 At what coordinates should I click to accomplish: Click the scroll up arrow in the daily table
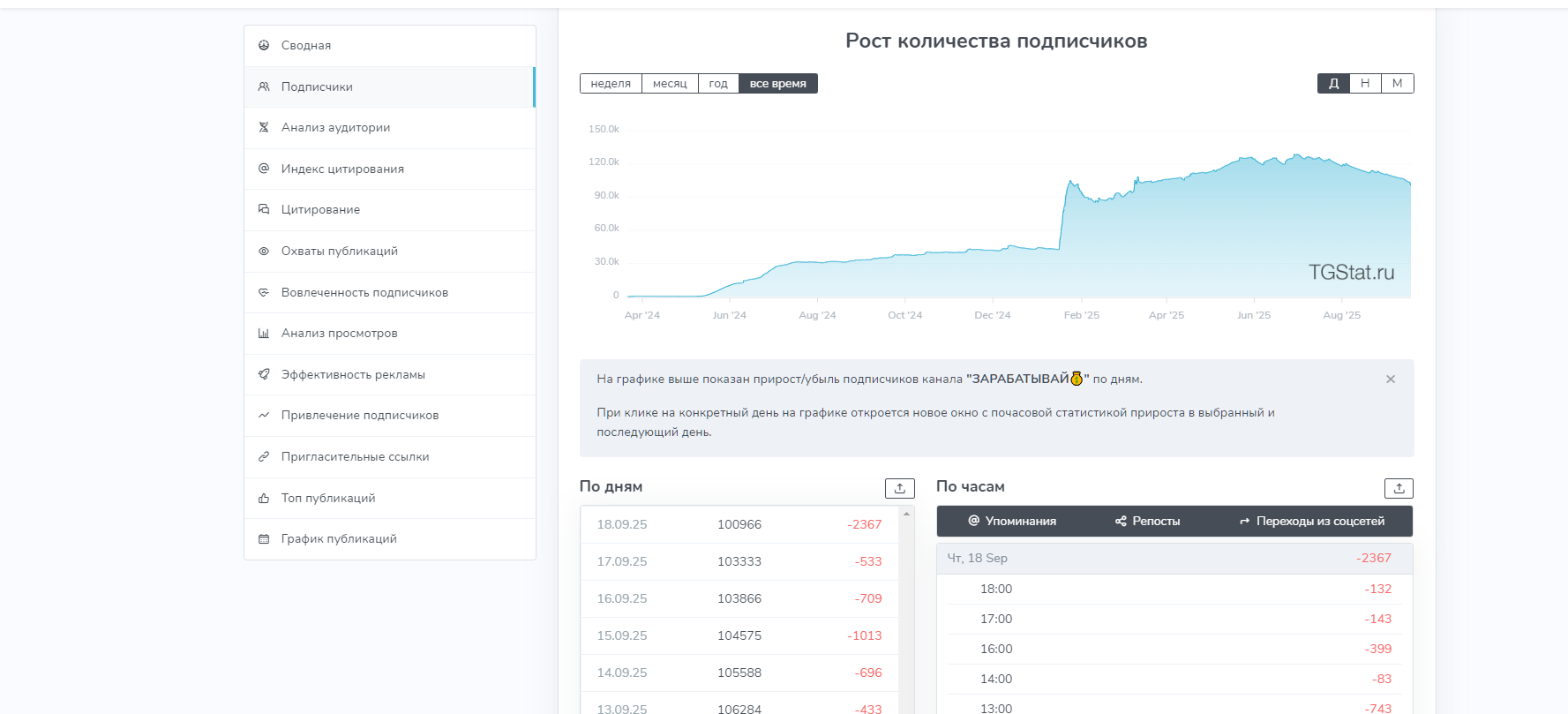coord(906,514)
